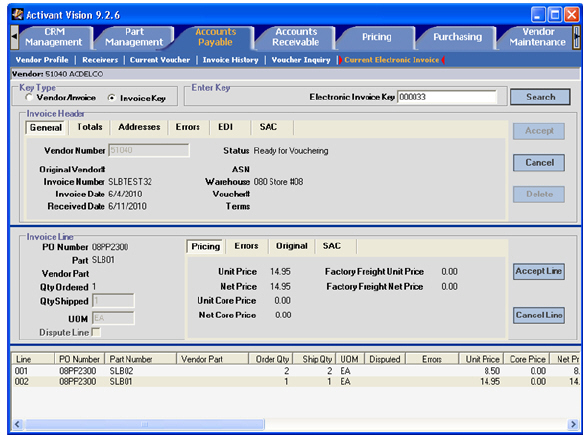Sort by the Ship Qty column header
The height and width of the screenshot is (444, 587).
click(314, 359)
